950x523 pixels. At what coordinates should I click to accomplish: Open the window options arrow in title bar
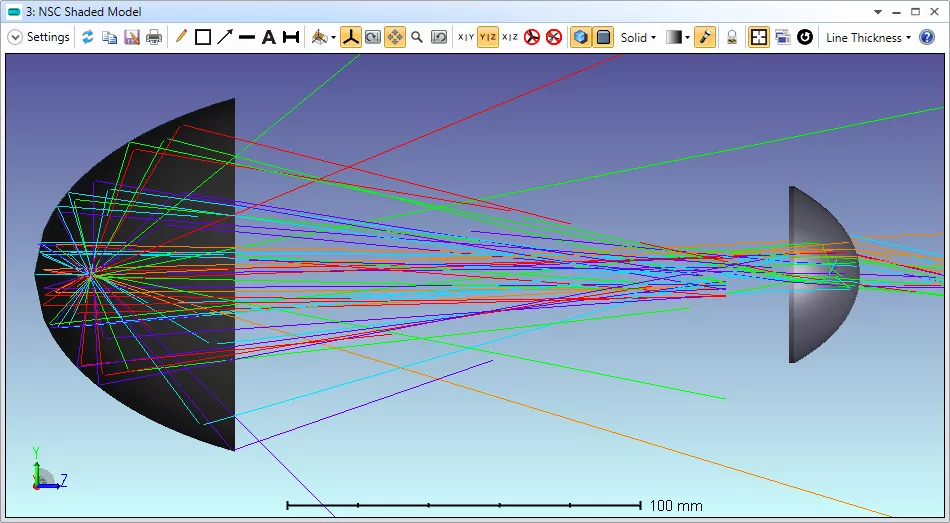point(878,12)
